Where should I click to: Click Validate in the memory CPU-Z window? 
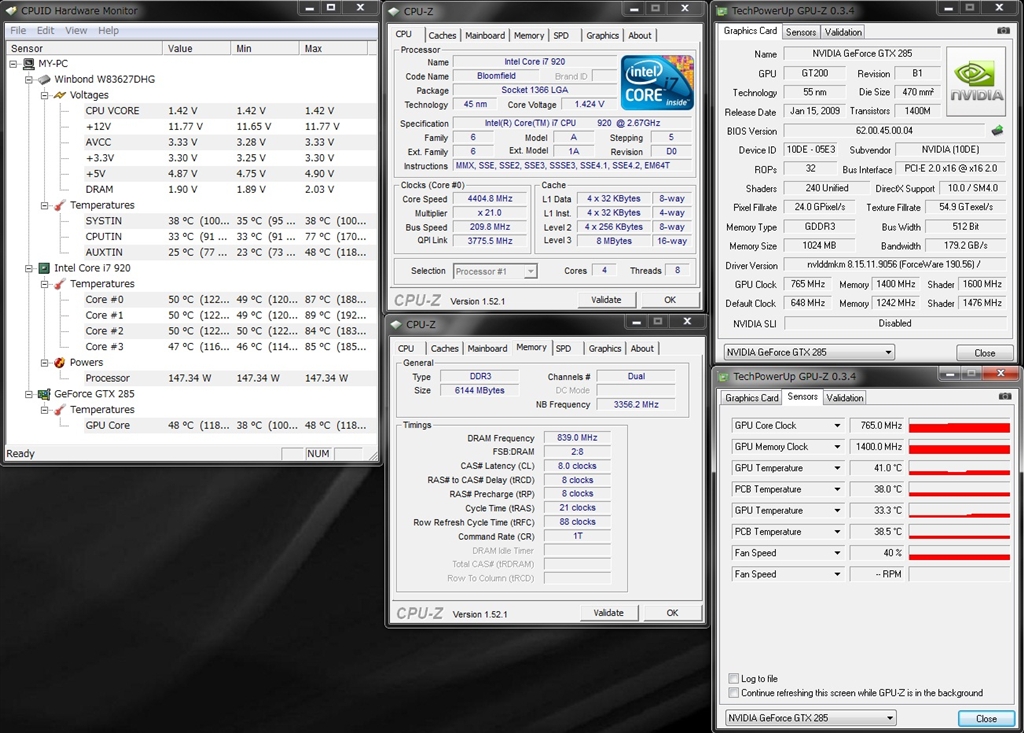tap(609, 613)
